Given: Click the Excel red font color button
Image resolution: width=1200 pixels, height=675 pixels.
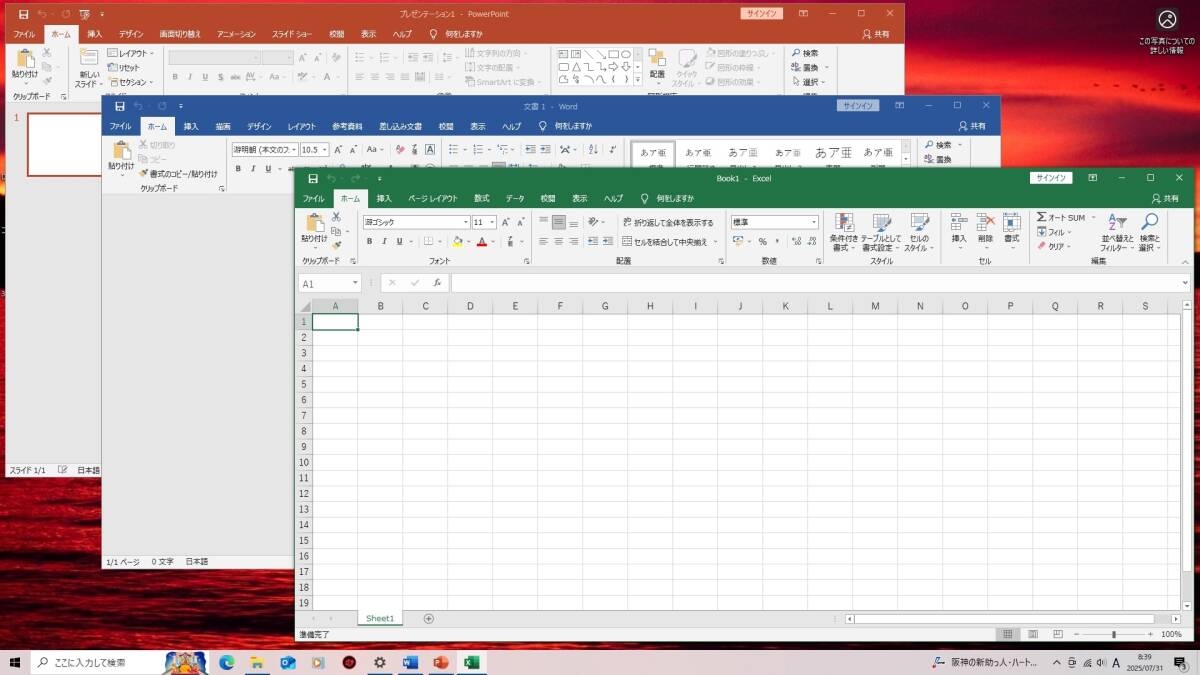Looking at the screenshot, I should [481, 241].
